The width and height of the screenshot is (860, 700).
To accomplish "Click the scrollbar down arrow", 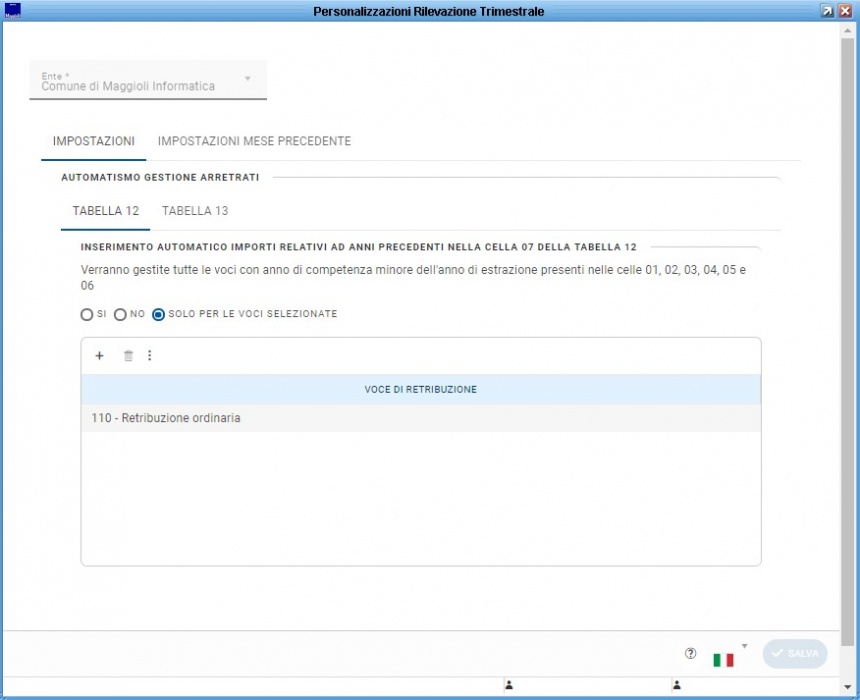I will (847, 686).
